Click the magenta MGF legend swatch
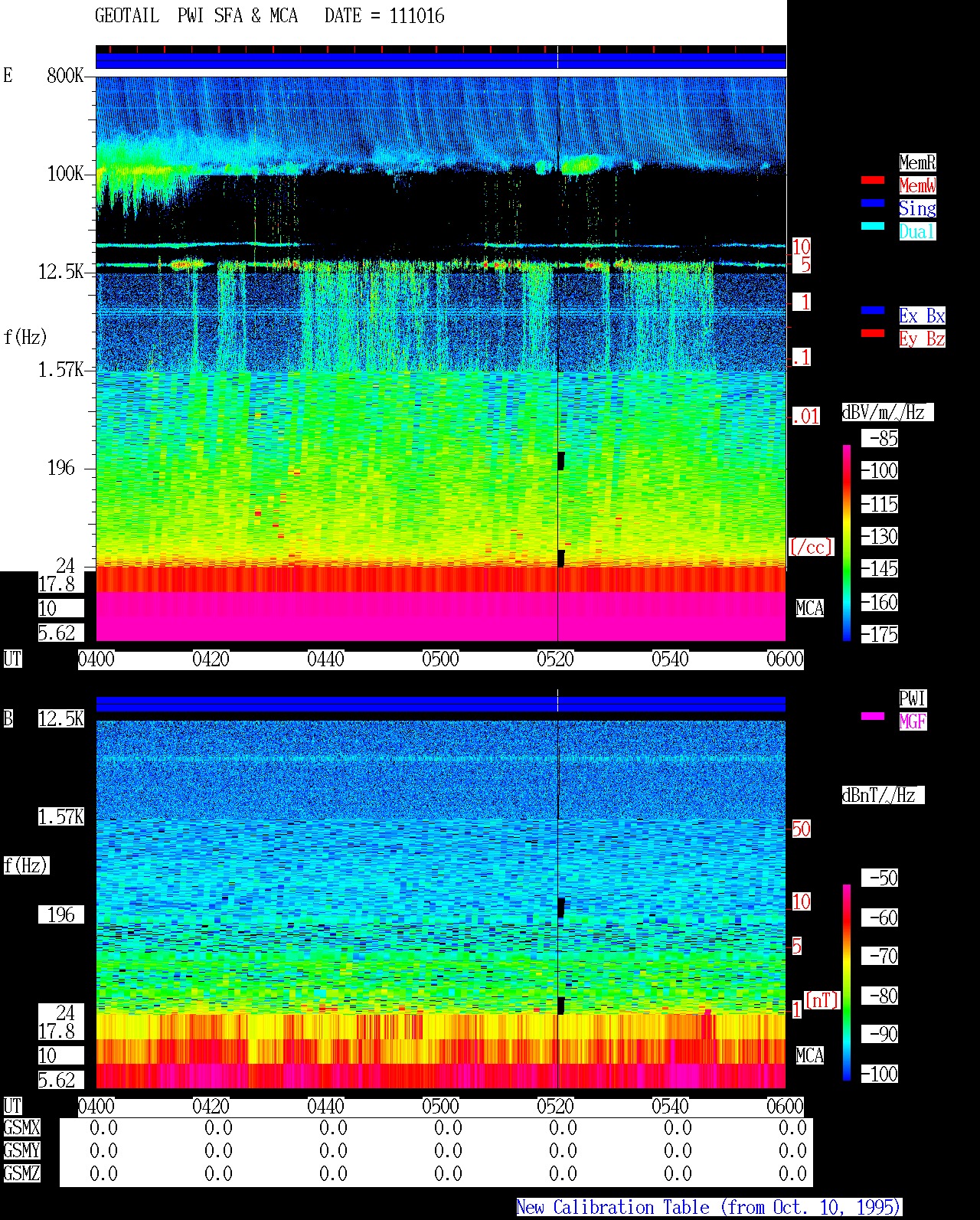 pos(873,716)
